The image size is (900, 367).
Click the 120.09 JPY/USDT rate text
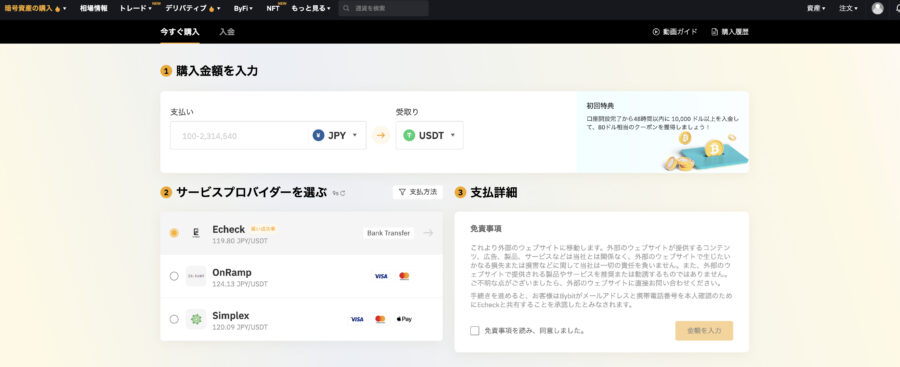(x=240, y=327)
